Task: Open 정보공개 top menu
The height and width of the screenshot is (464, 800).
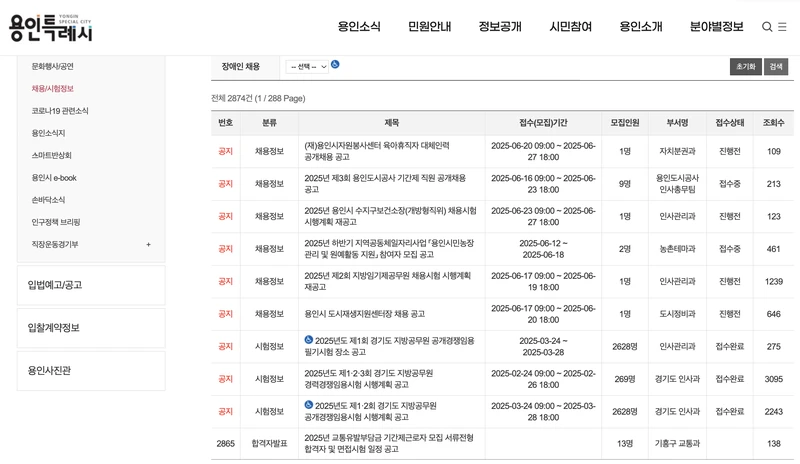Action: coord(500,27)
